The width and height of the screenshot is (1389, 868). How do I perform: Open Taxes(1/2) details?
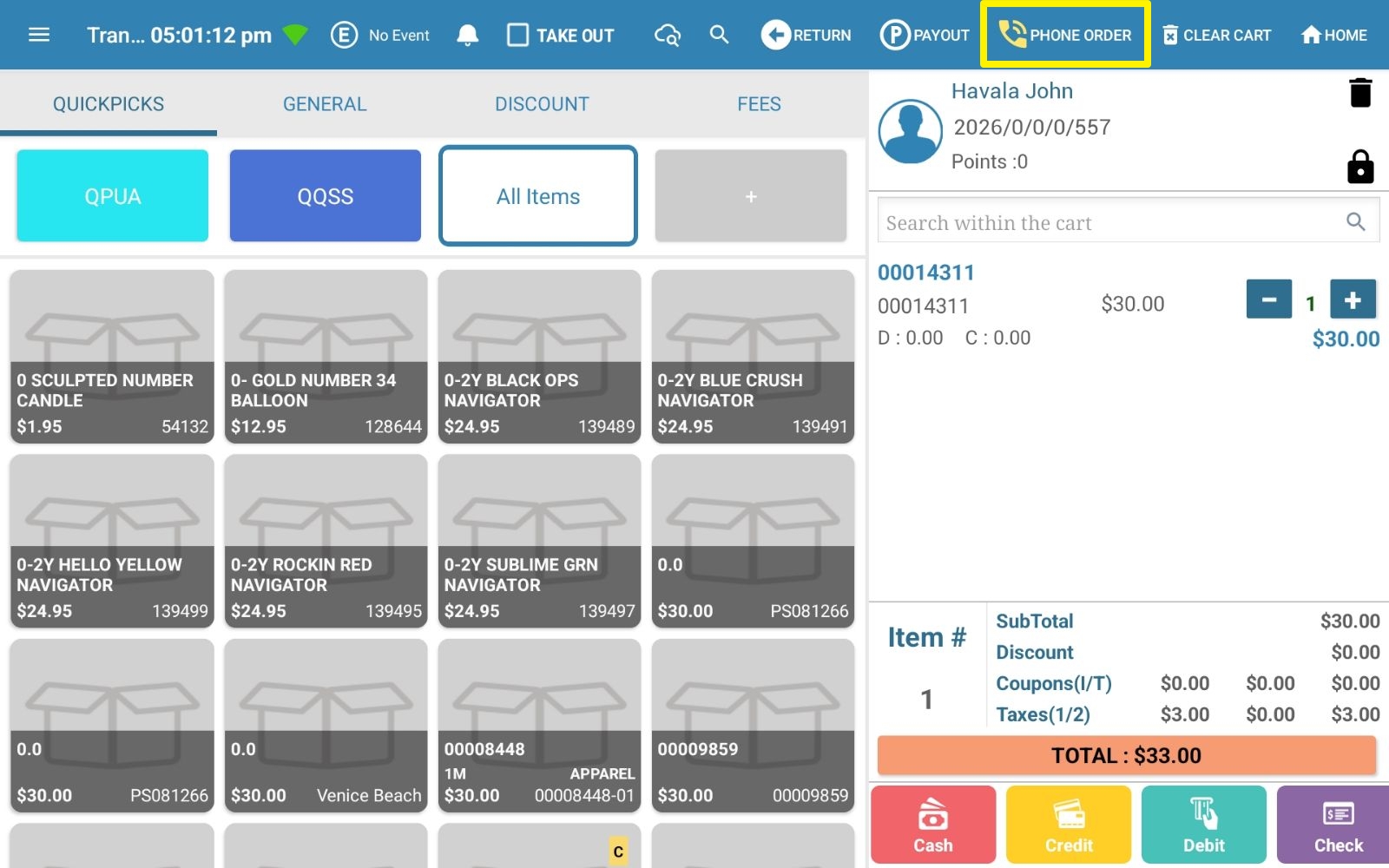point(1187,715)
